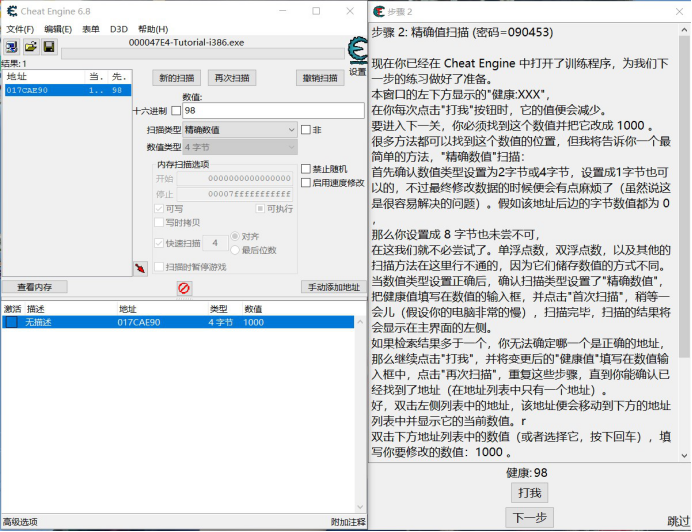
Task: Click process name 000047E4-Tutorial-i386.exe
Action: [x=186, y=42]
